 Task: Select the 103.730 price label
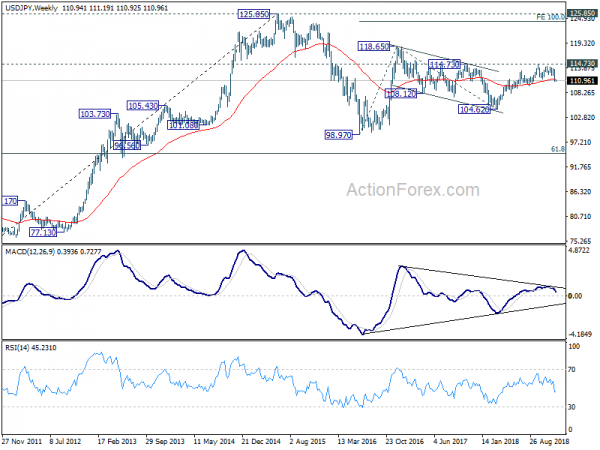[95, 114]
